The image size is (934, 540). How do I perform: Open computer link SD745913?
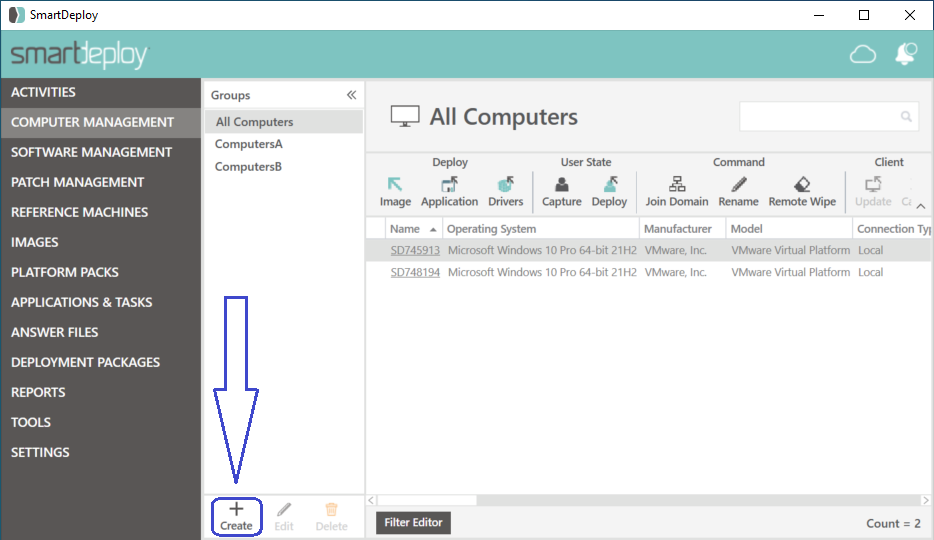[x=415, y=251]
